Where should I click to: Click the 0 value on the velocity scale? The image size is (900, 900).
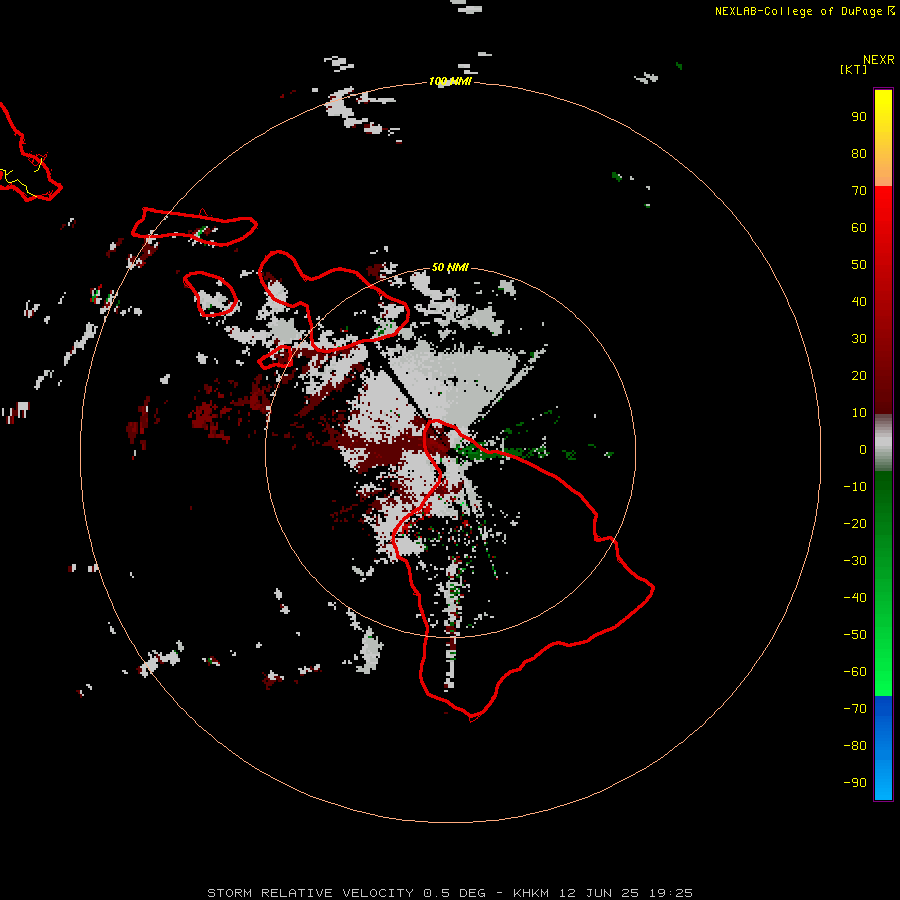click(x=863, y=450)
